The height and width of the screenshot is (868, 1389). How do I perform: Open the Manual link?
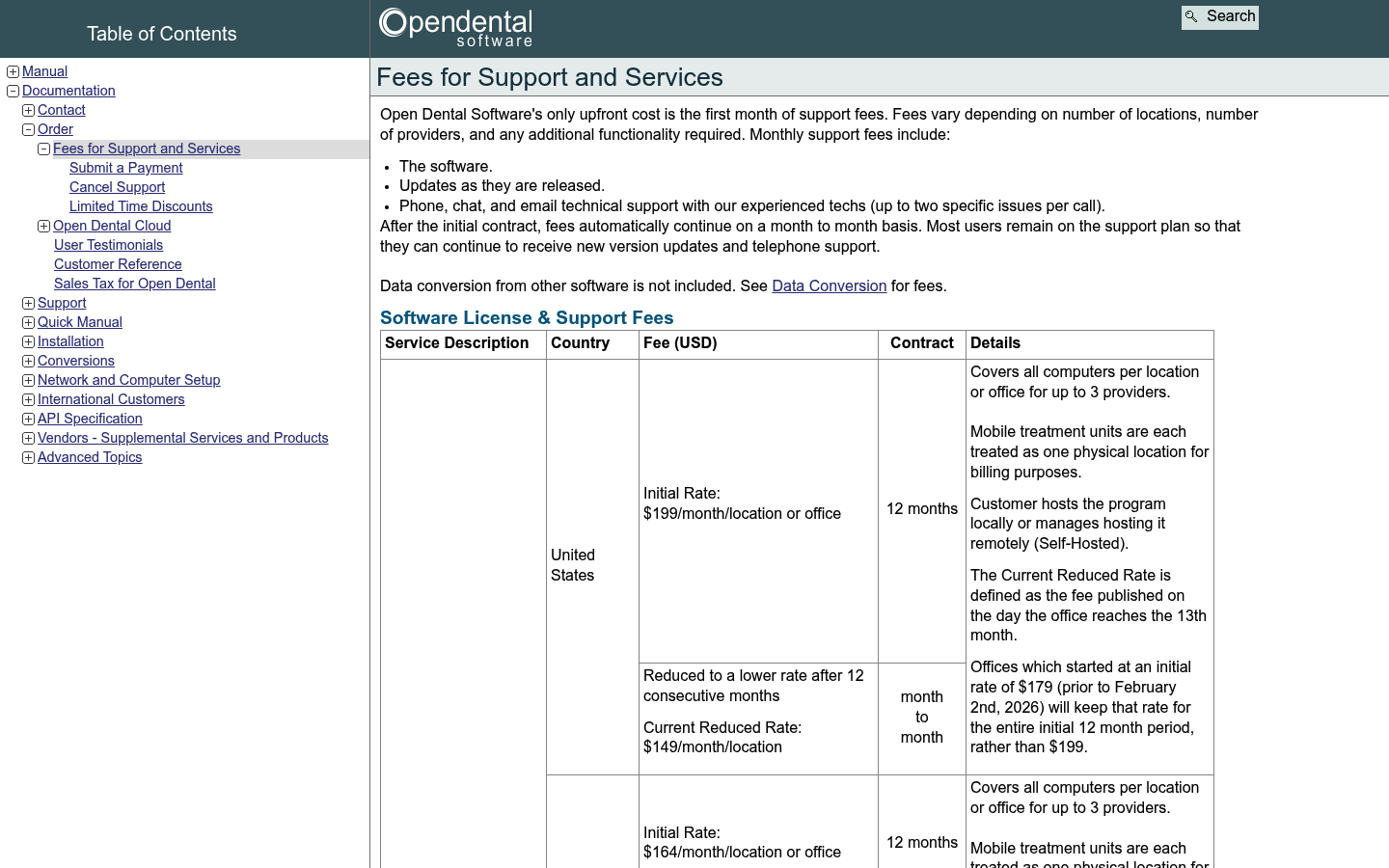click(44, 71)
